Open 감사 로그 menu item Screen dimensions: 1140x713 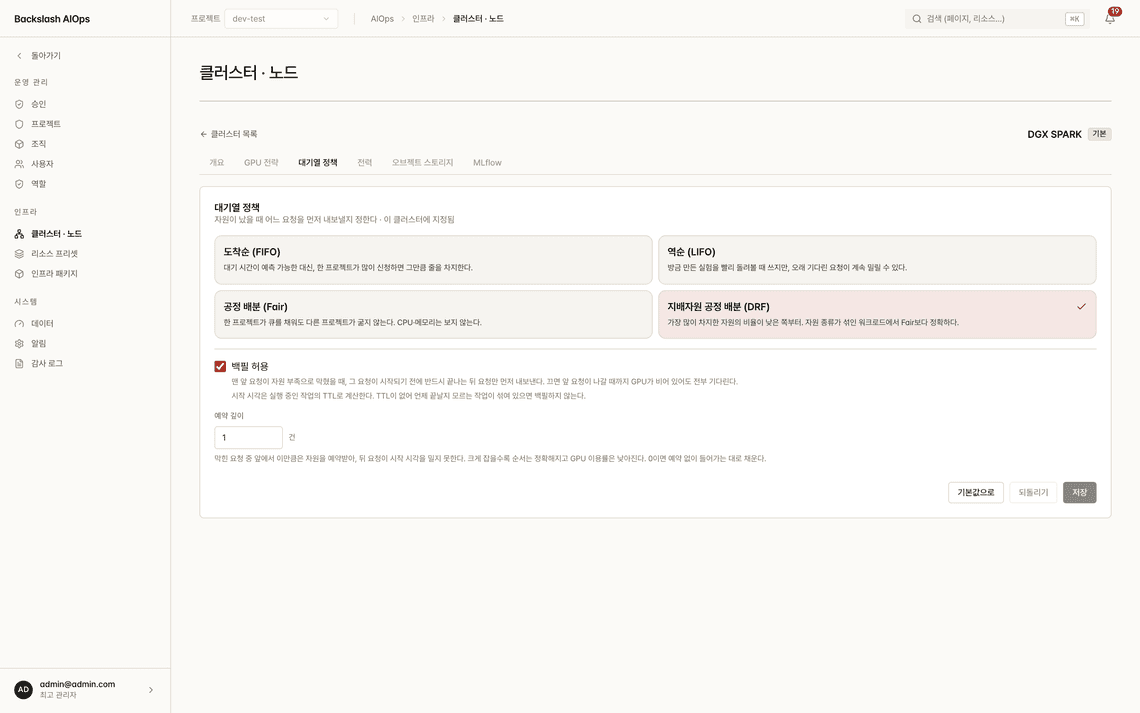click(85, 363)
